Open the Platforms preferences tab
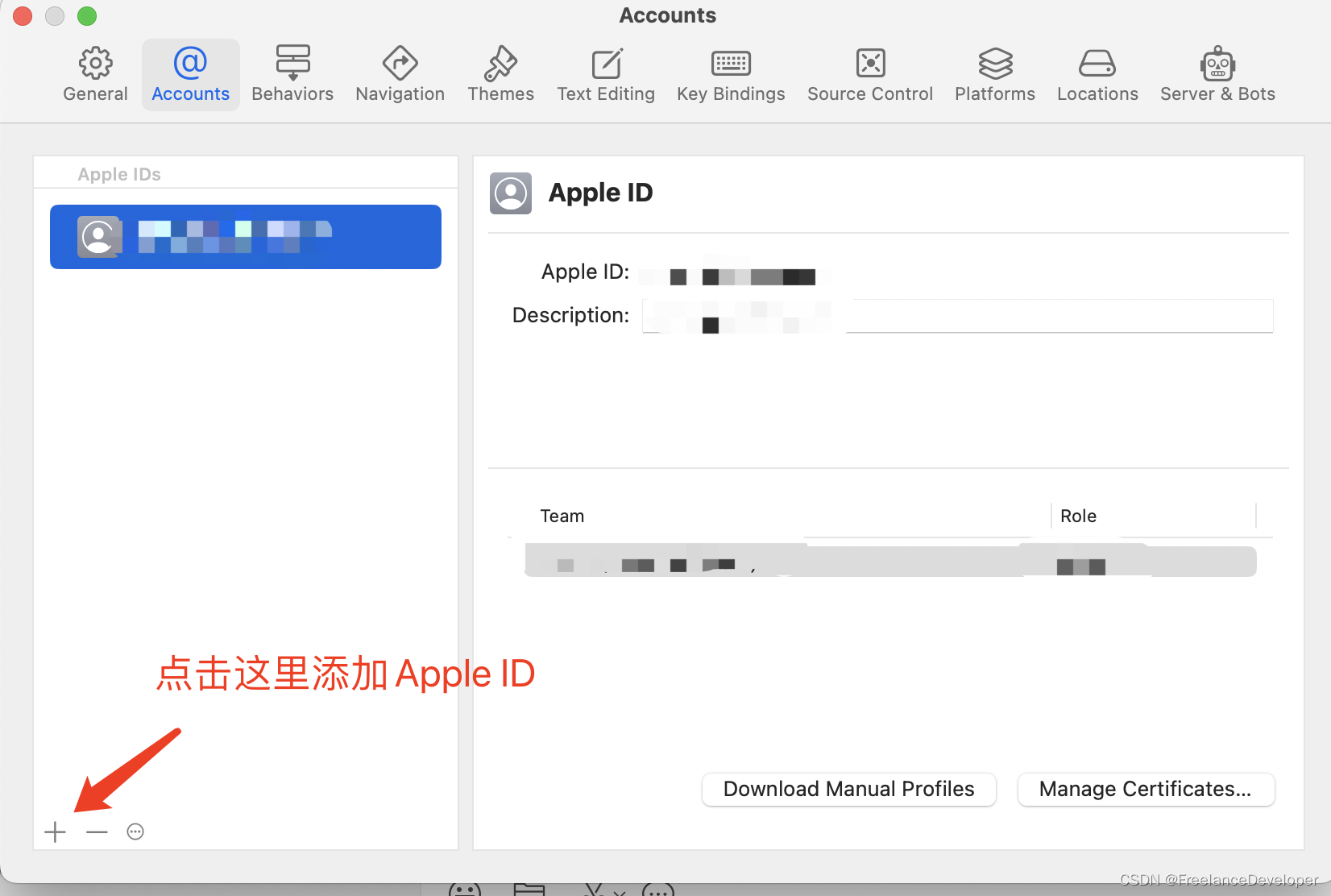This screenshot has width=1331, height=896. click(995, 75)
